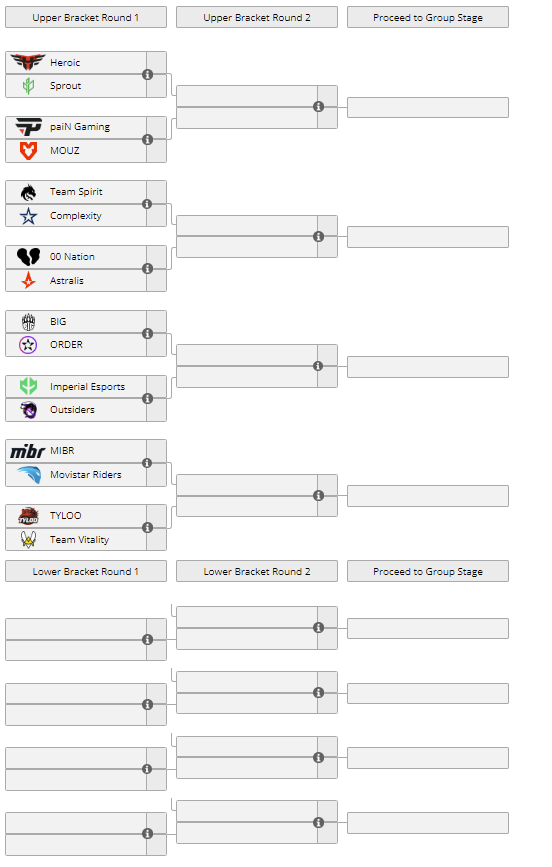Select the Upper Bracket Round 1 header
The image size is (552, 867).
tap(86, 17)
